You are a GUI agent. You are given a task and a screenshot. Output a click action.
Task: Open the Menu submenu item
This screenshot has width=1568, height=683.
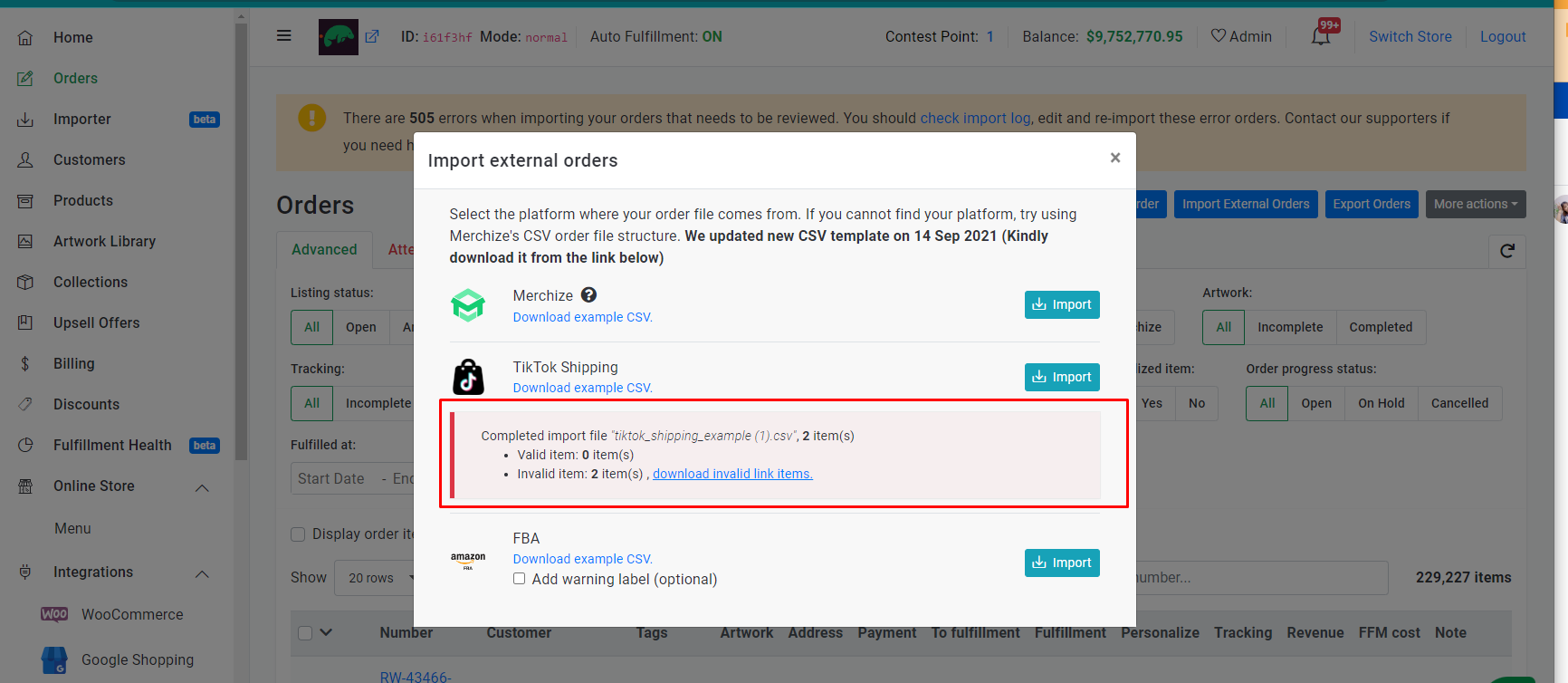click(x=72, y=528)
